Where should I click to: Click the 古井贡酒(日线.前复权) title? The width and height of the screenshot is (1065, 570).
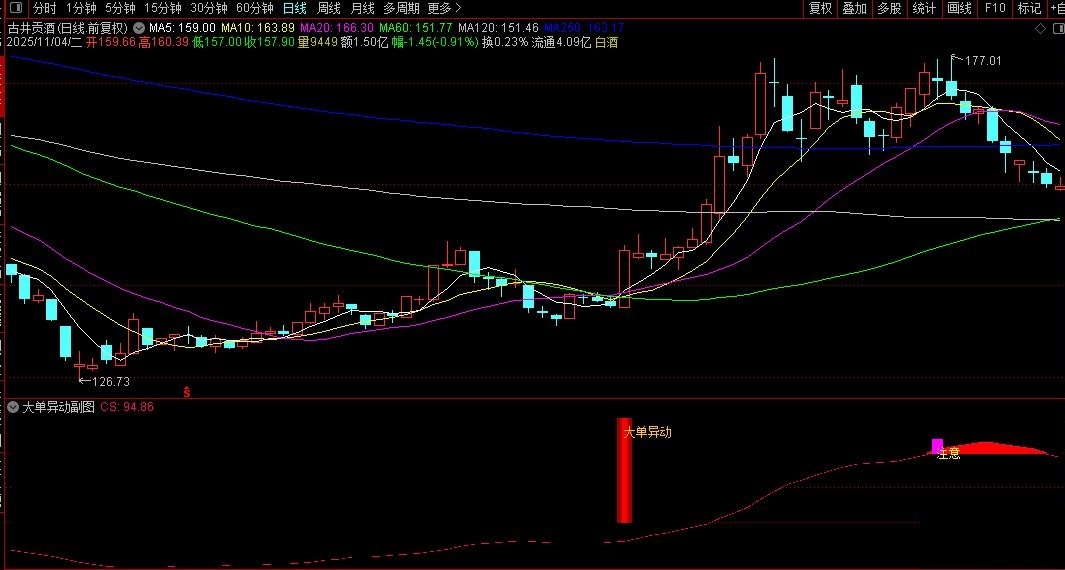click(67, 29)
